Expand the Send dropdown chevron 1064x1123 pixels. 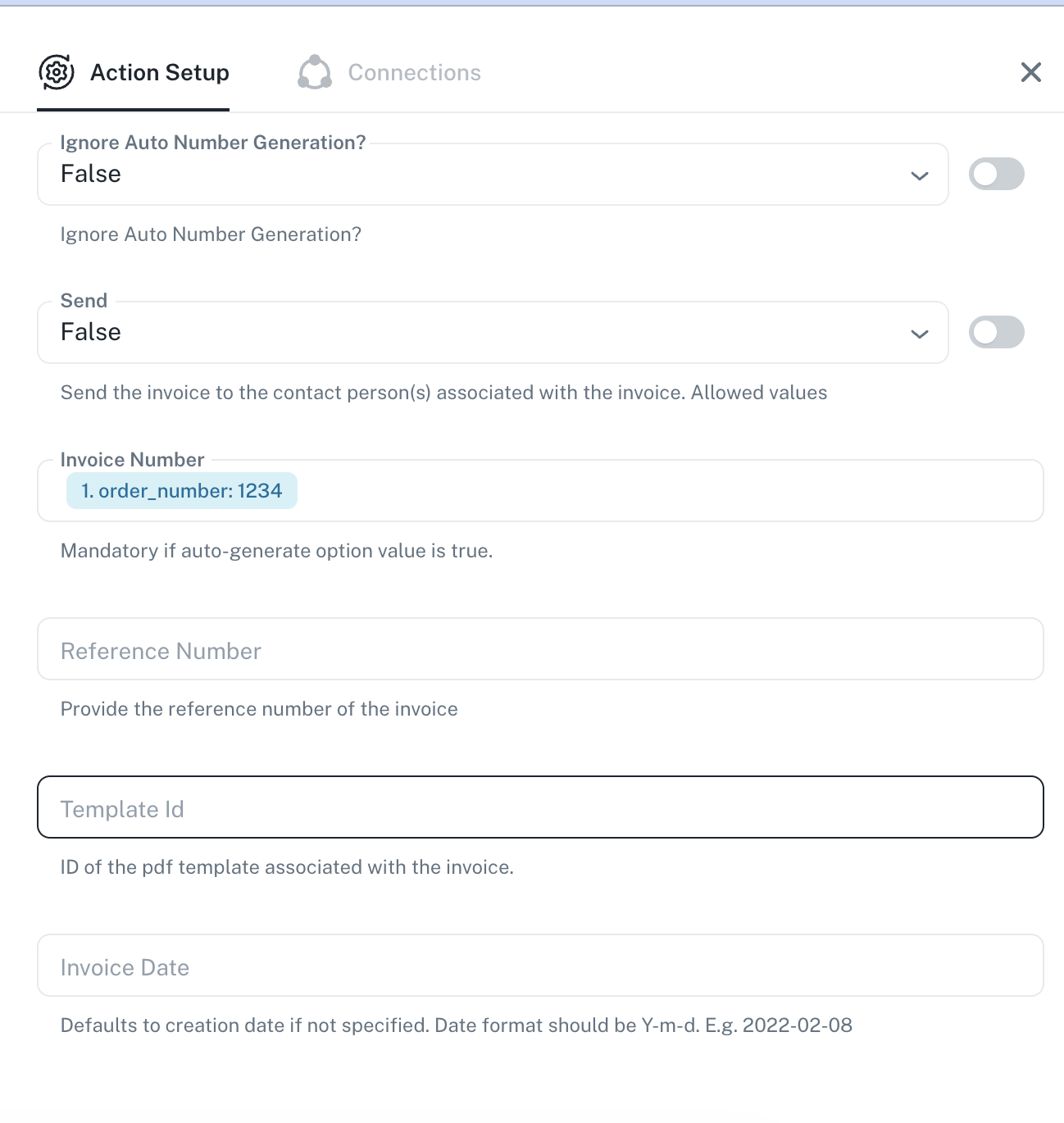point(920,334)
